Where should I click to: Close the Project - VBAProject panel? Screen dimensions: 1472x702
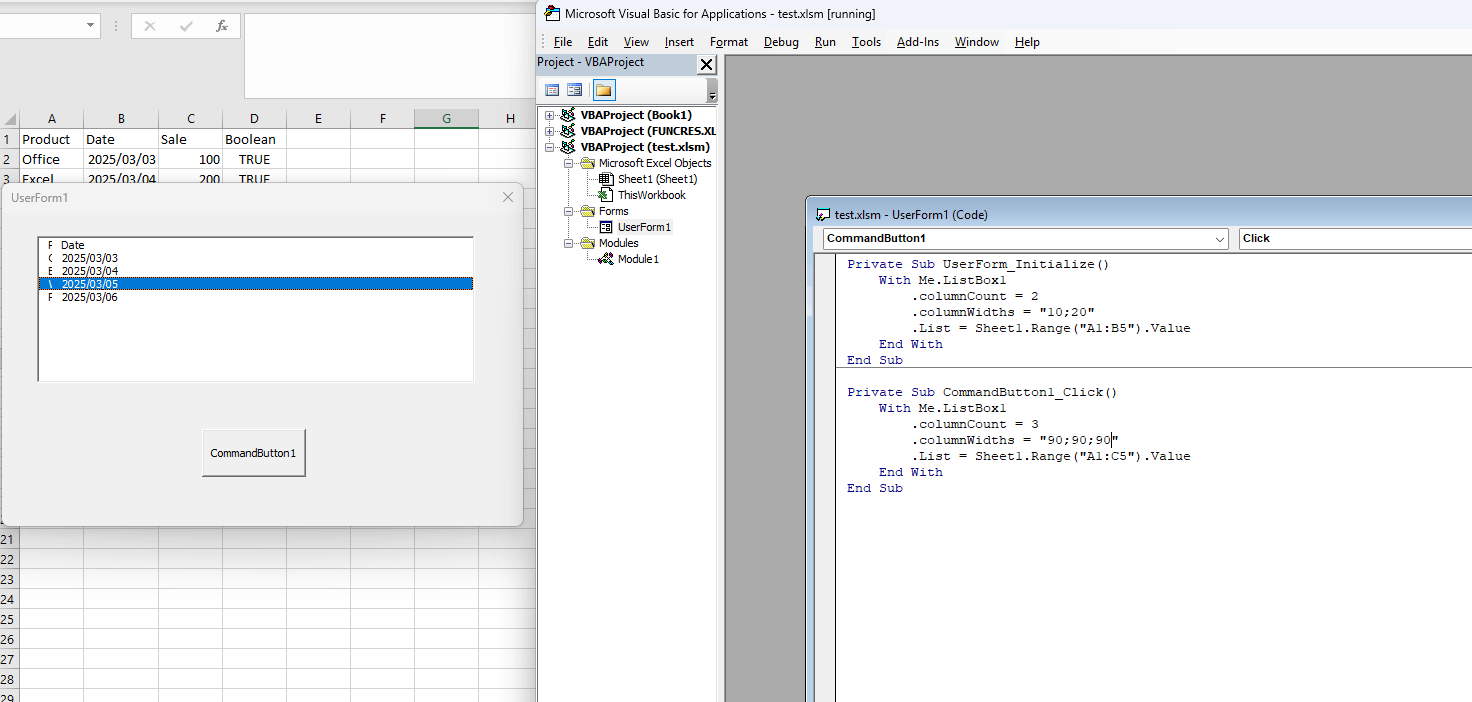click(706, 65)
